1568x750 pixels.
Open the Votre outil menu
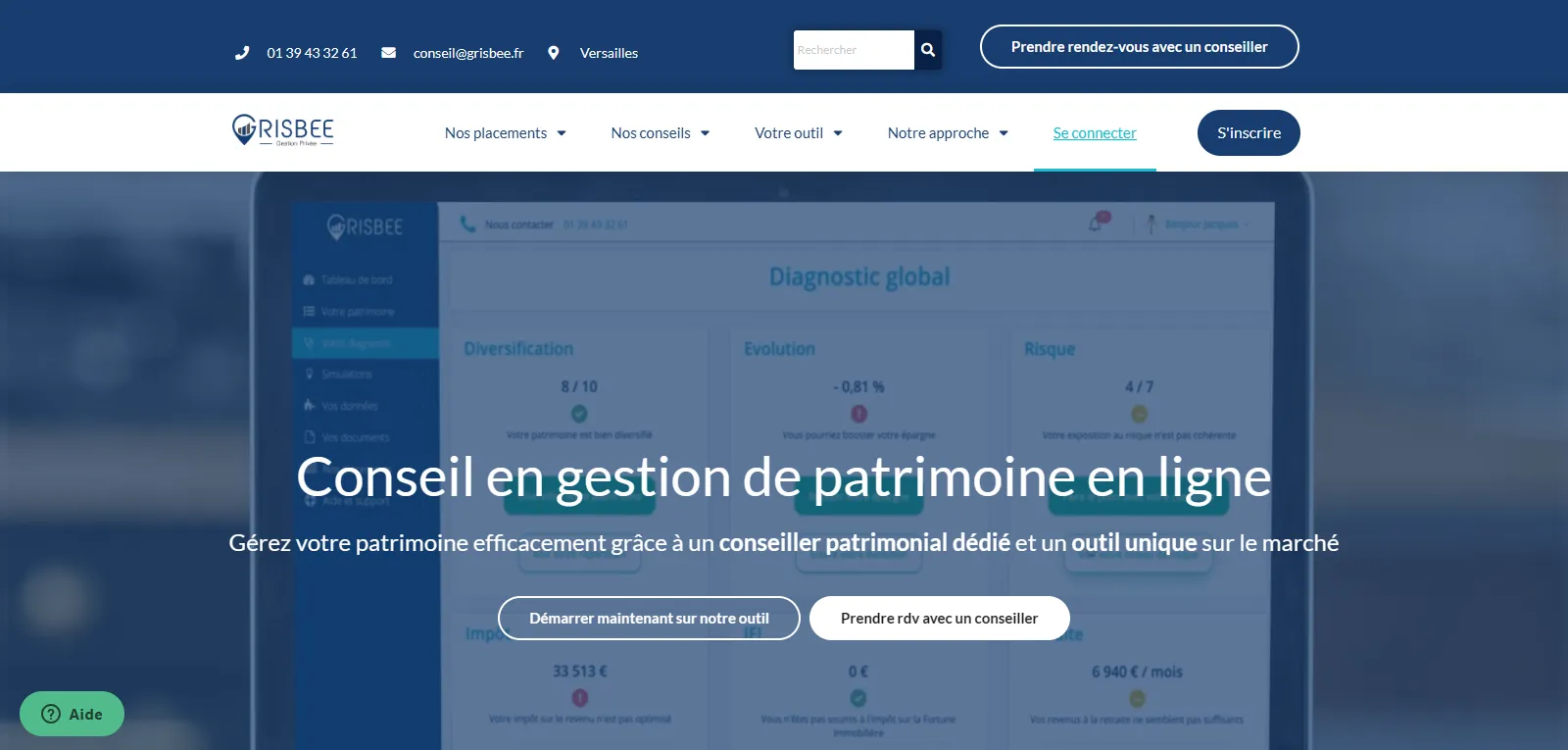pos(789,133)
